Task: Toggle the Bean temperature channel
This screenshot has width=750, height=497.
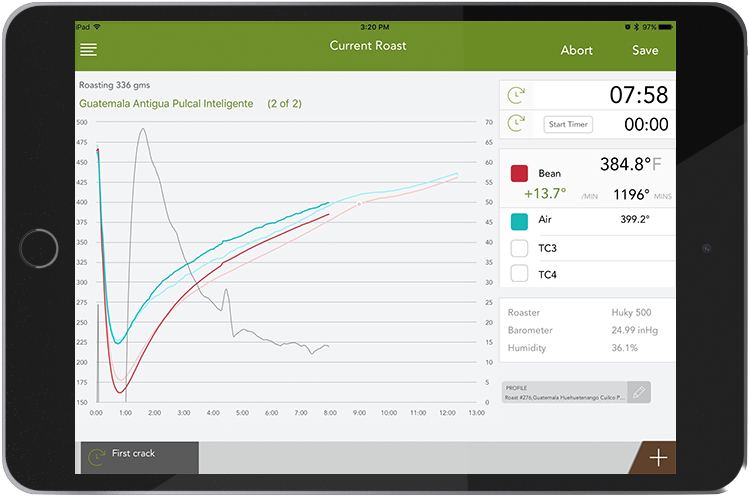Action: [519, 174]
